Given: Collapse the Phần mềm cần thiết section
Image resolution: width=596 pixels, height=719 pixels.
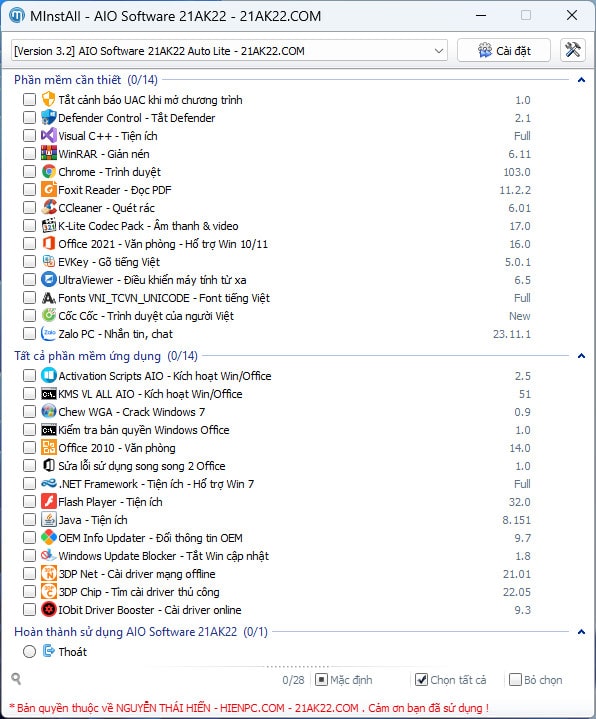Looking at the screenshot, I should click(581, 80).
